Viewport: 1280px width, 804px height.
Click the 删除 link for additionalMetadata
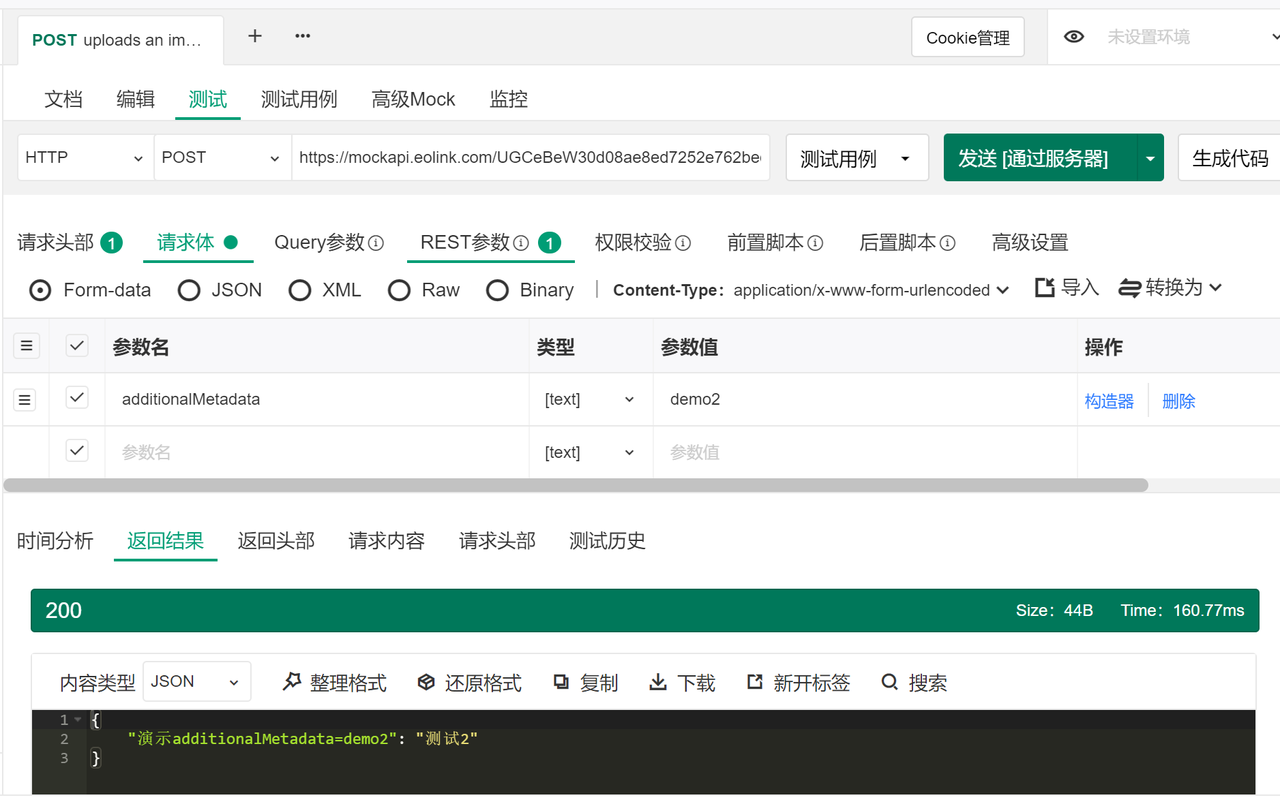1179,401
